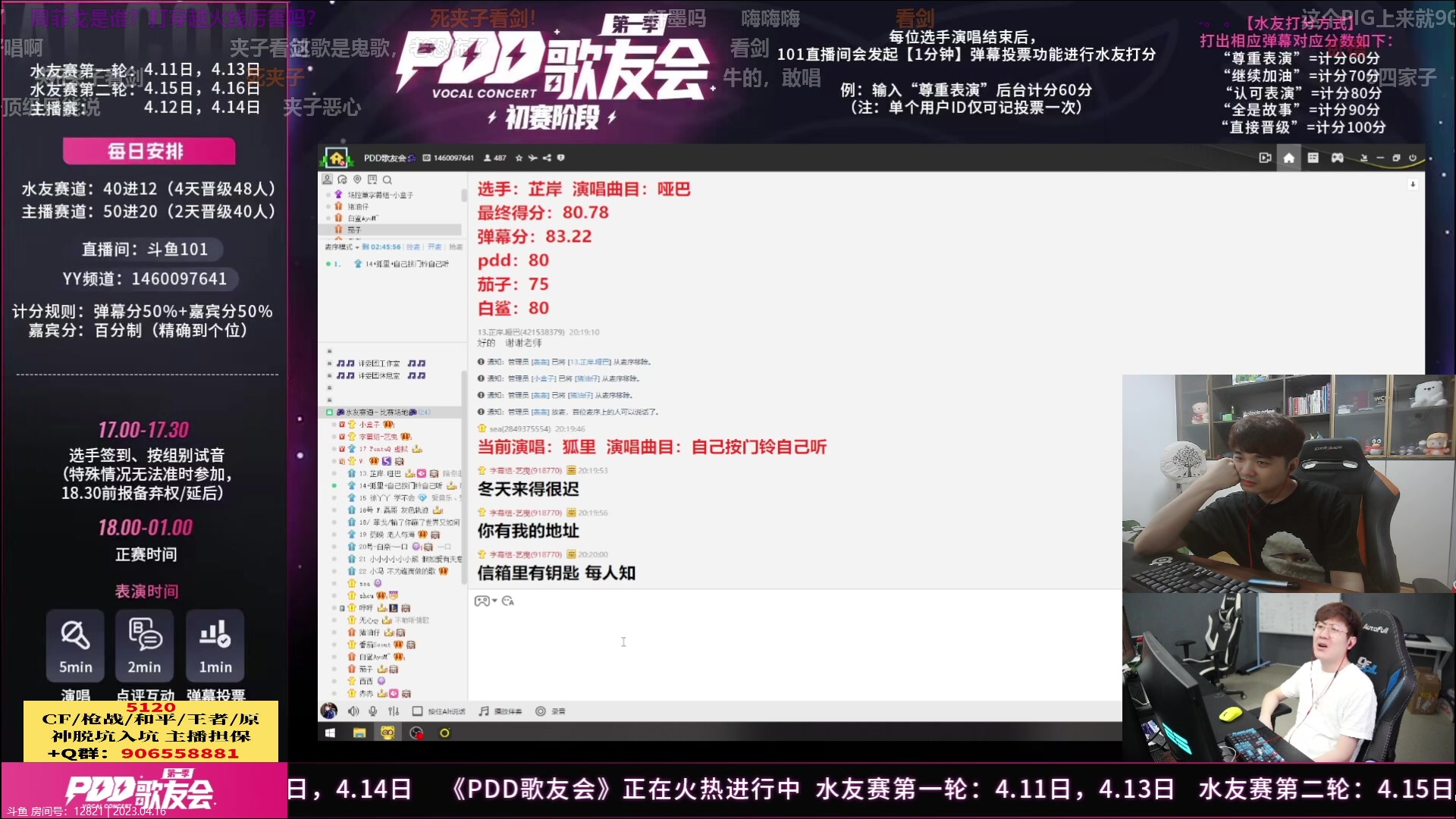Open the bulletin board icon in left toolbar

coord(372,180)
